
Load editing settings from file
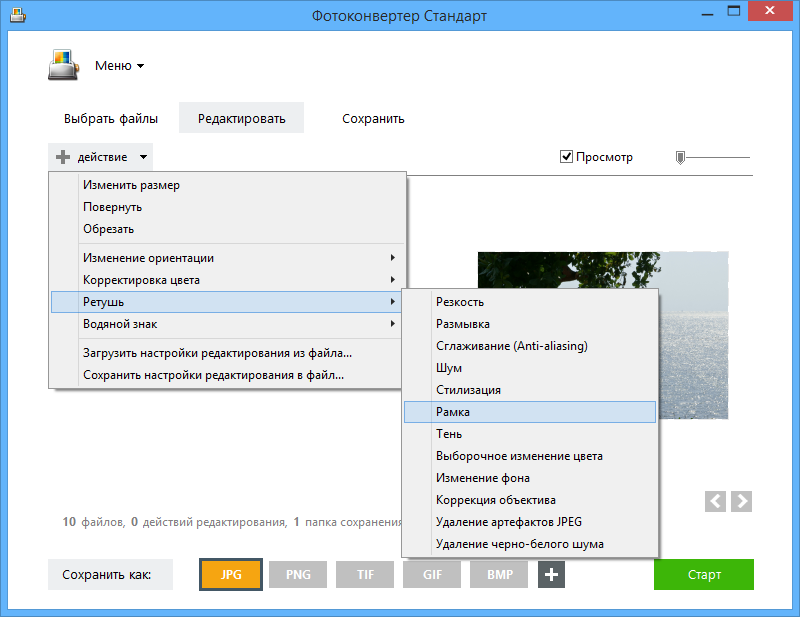(228, 353)
